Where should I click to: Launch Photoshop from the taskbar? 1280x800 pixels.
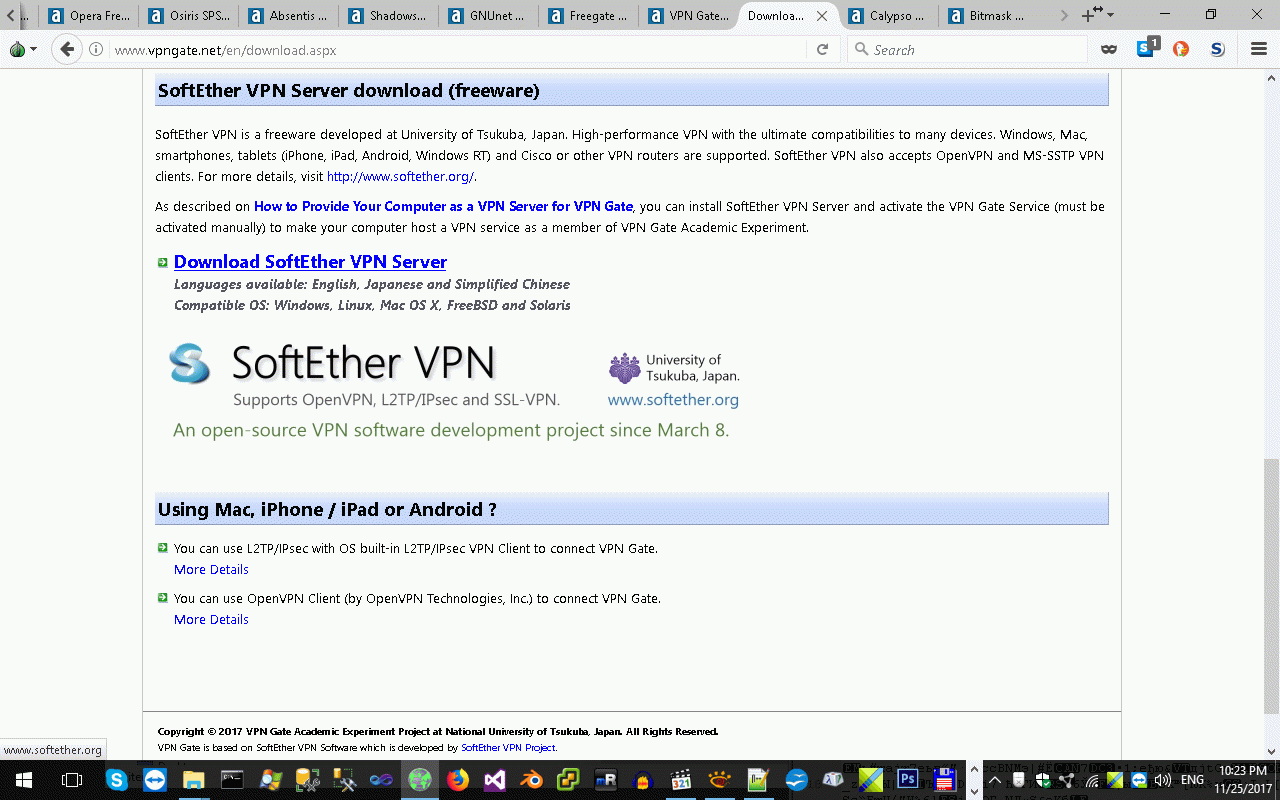908,780
